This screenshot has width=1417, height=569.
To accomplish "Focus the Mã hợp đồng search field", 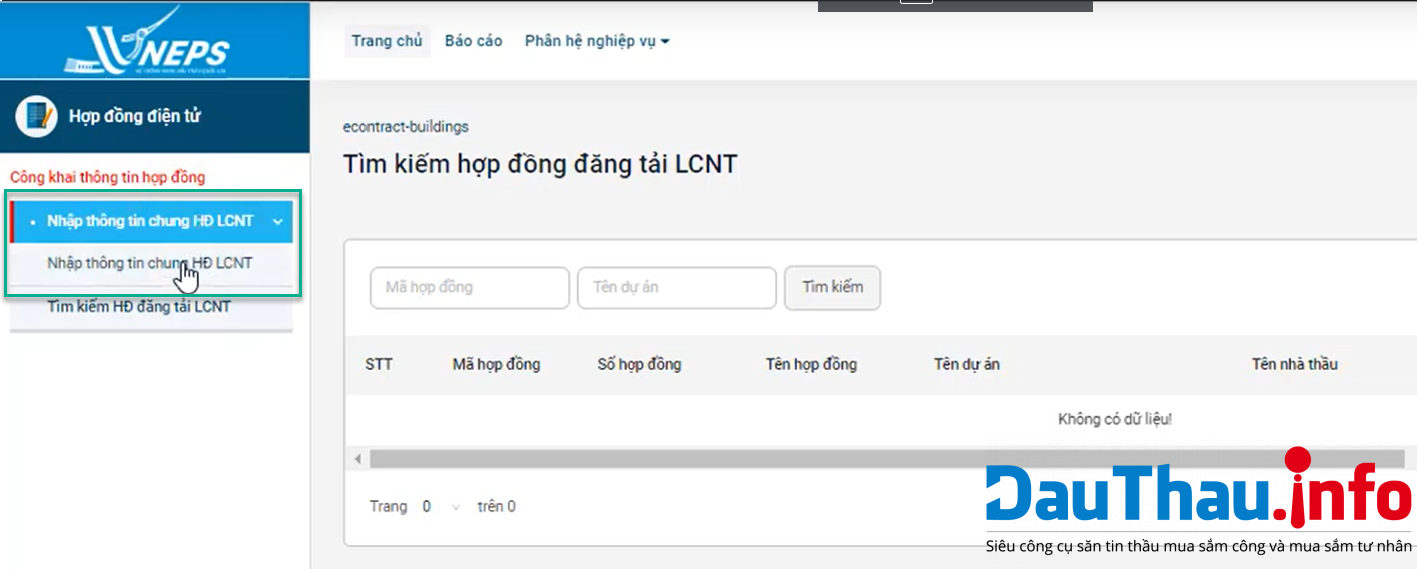I will 469,288.
